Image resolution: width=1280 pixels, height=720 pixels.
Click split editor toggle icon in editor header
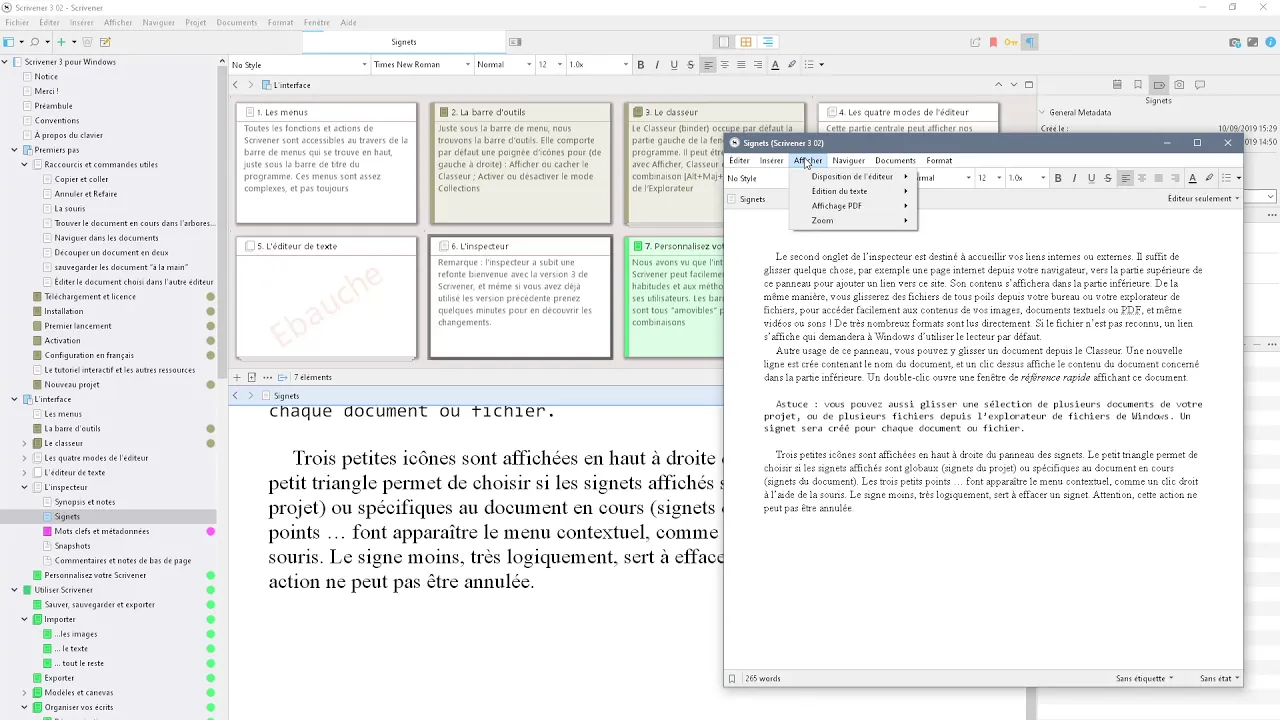coord(1029,85)
